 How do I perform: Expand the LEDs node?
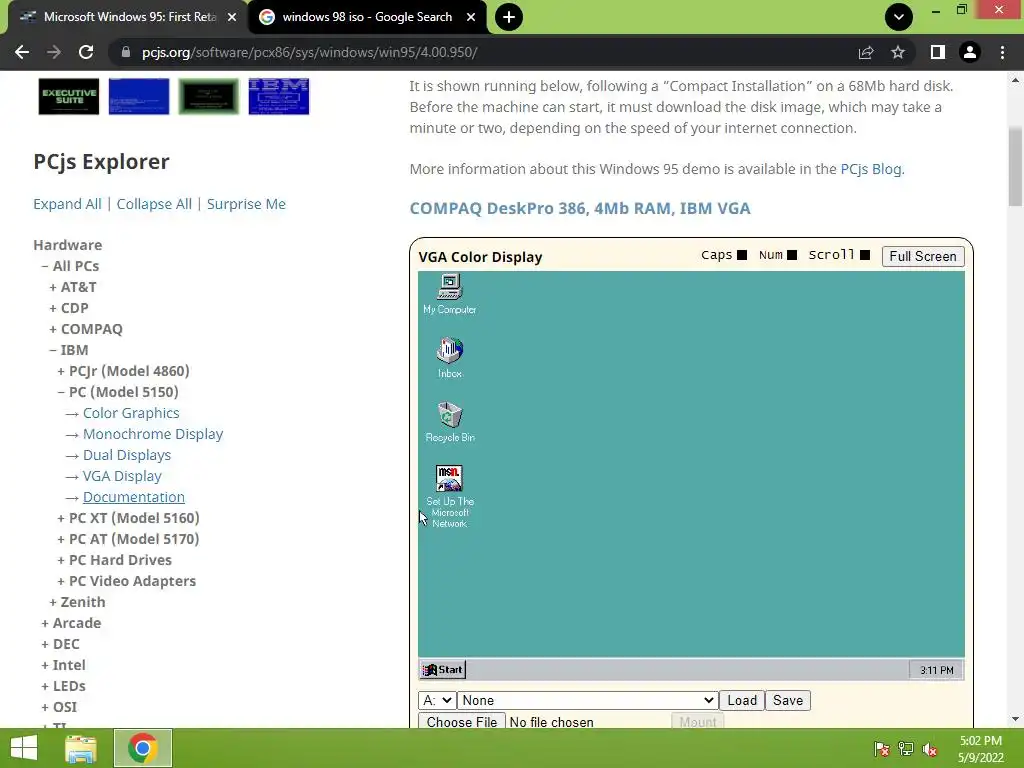tap(63, 686)
